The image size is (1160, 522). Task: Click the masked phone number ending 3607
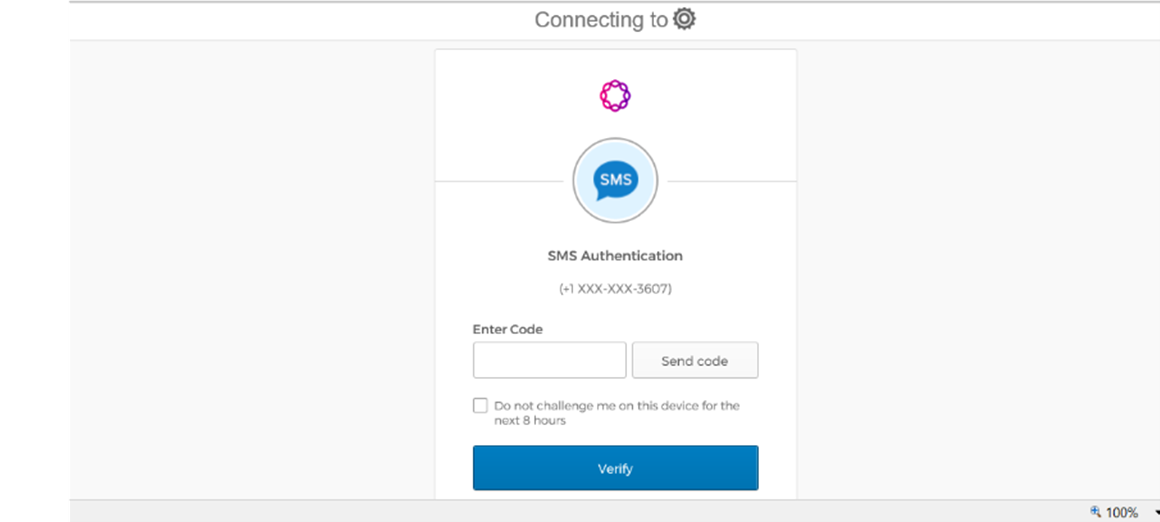(615, 289)
